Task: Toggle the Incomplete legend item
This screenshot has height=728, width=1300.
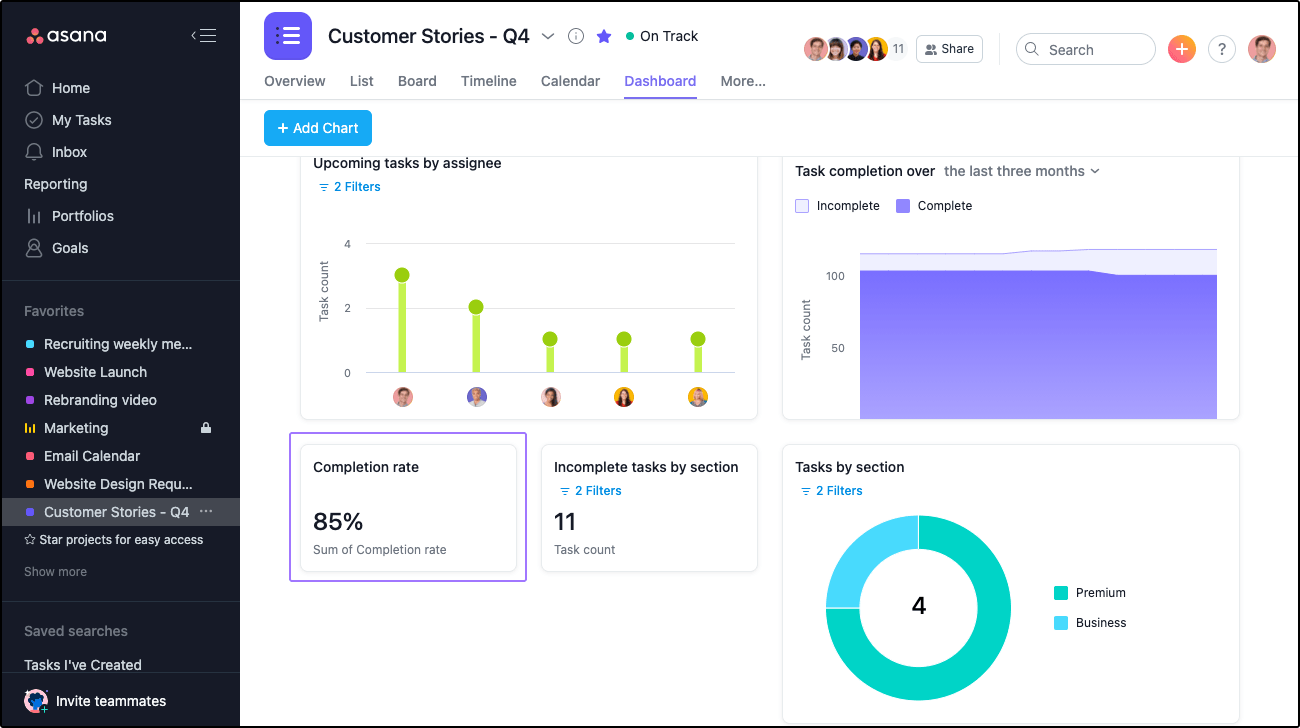Action: coord(837,205)
